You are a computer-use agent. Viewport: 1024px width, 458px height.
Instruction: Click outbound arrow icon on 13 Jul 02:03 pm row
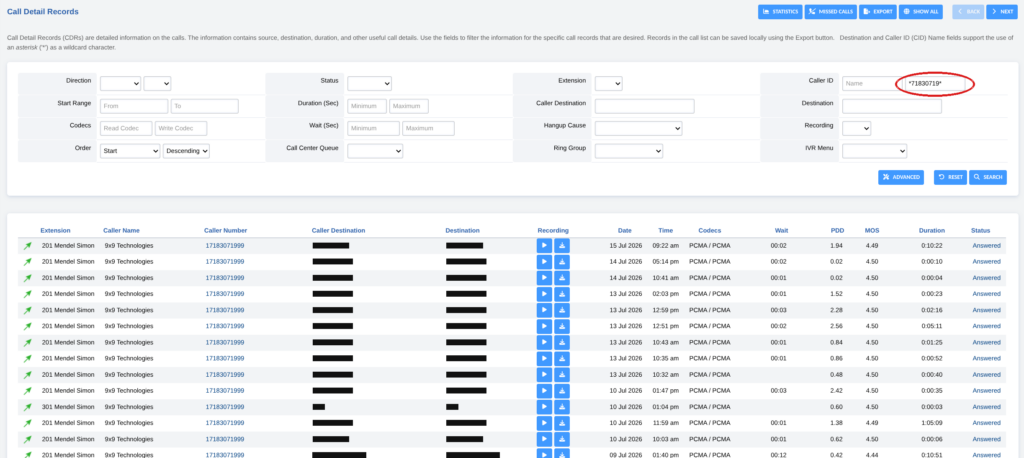(x=27, y=294)
